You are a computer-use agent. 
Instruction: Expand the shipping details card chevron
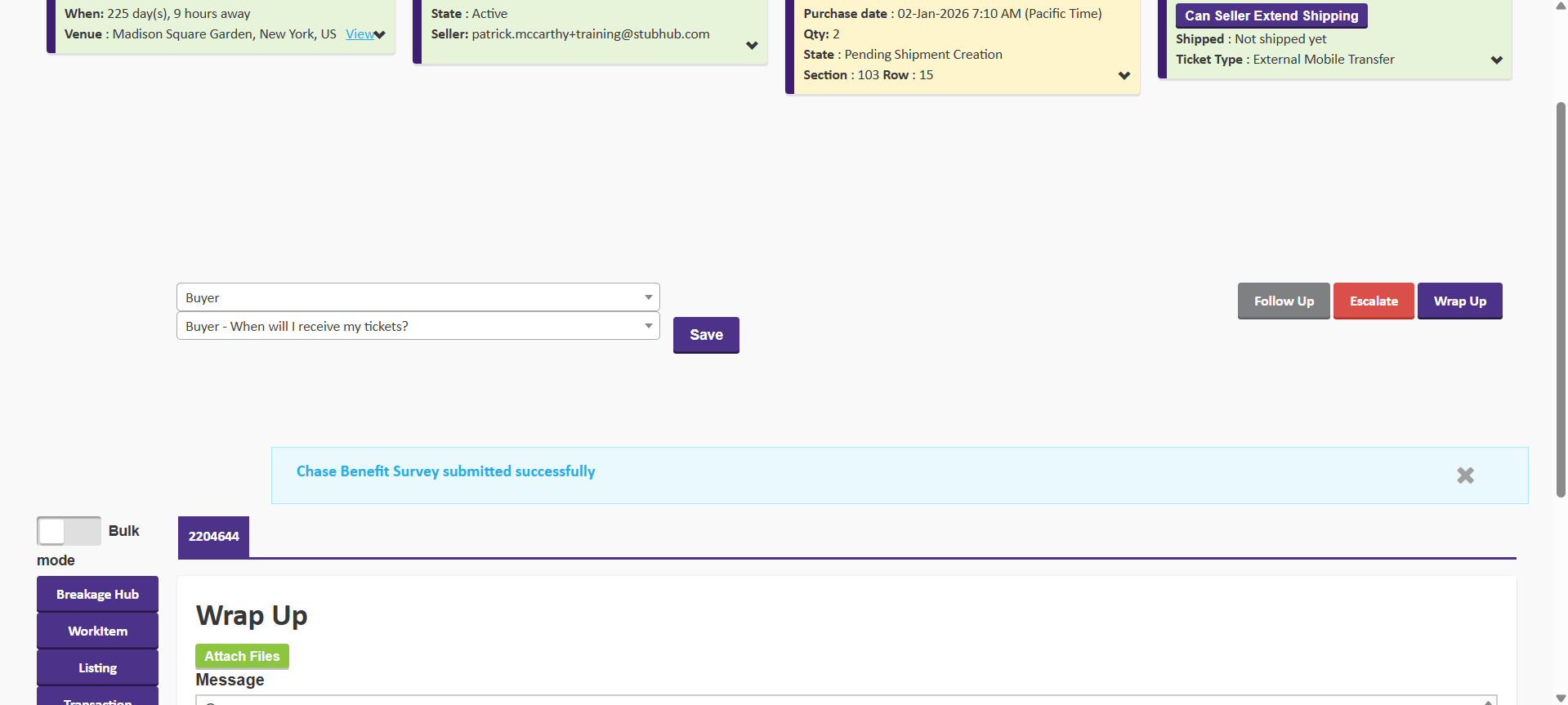(1496, 60)
